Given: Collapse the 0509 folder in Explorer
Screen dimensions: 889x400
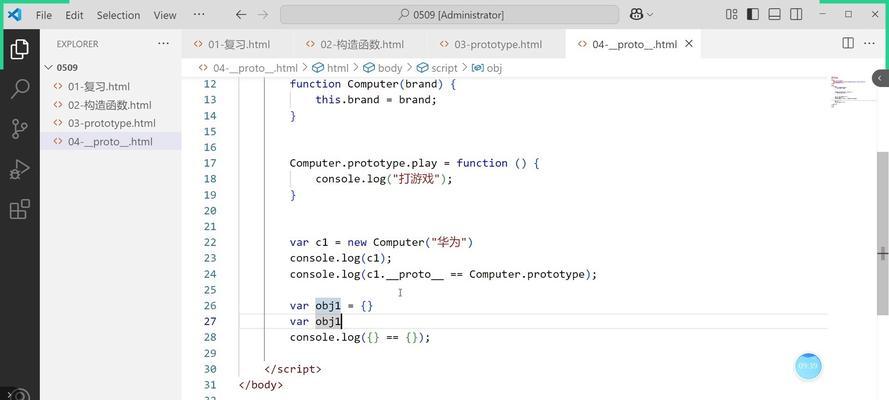Looking at the screenshot, I should pyautogui.click(x=111, y=67).
